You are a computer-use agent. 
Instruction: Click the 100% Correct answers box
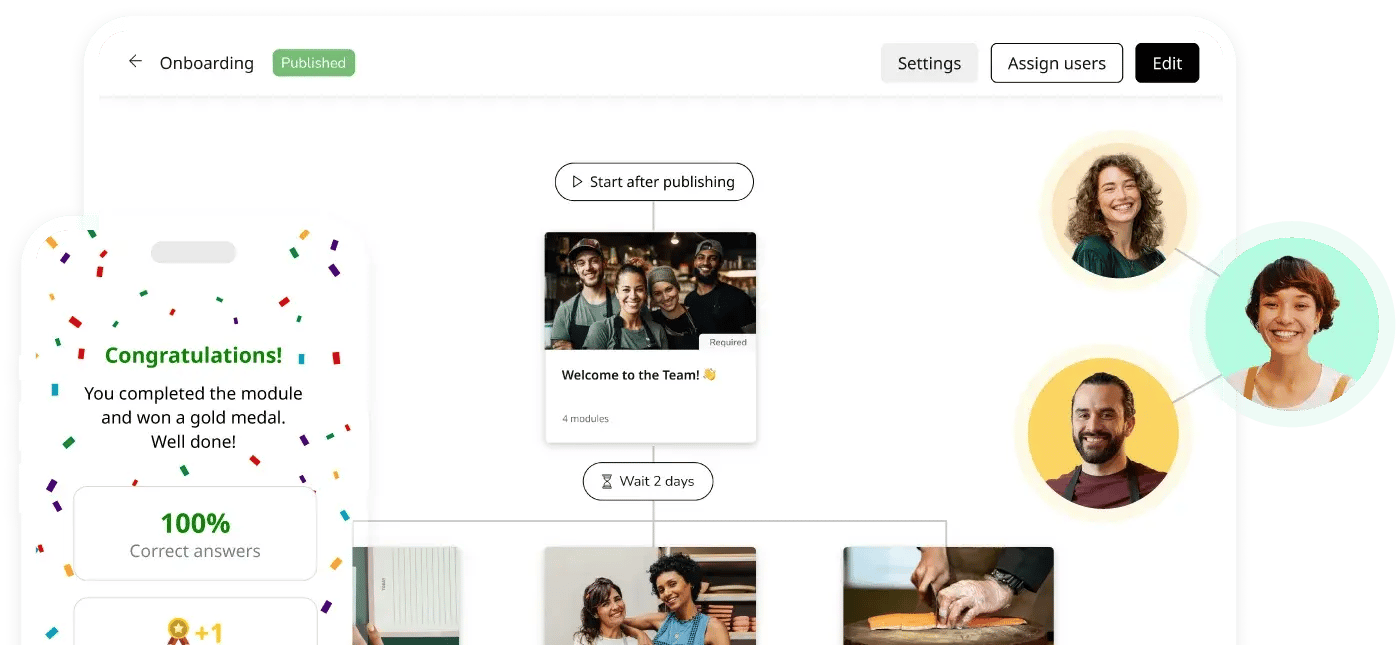pos(195,534)
